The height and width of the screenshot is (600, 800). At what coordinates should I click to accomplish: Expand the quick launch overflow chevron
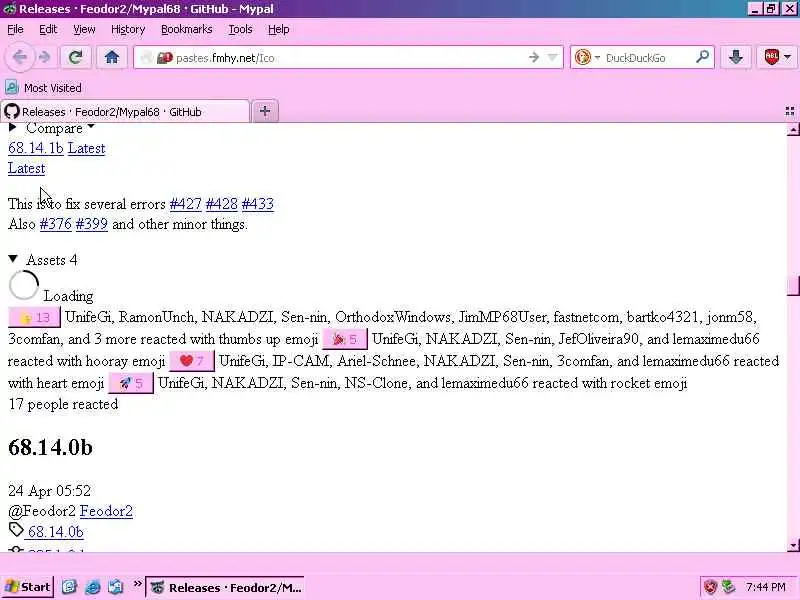(x=137, y=584)
